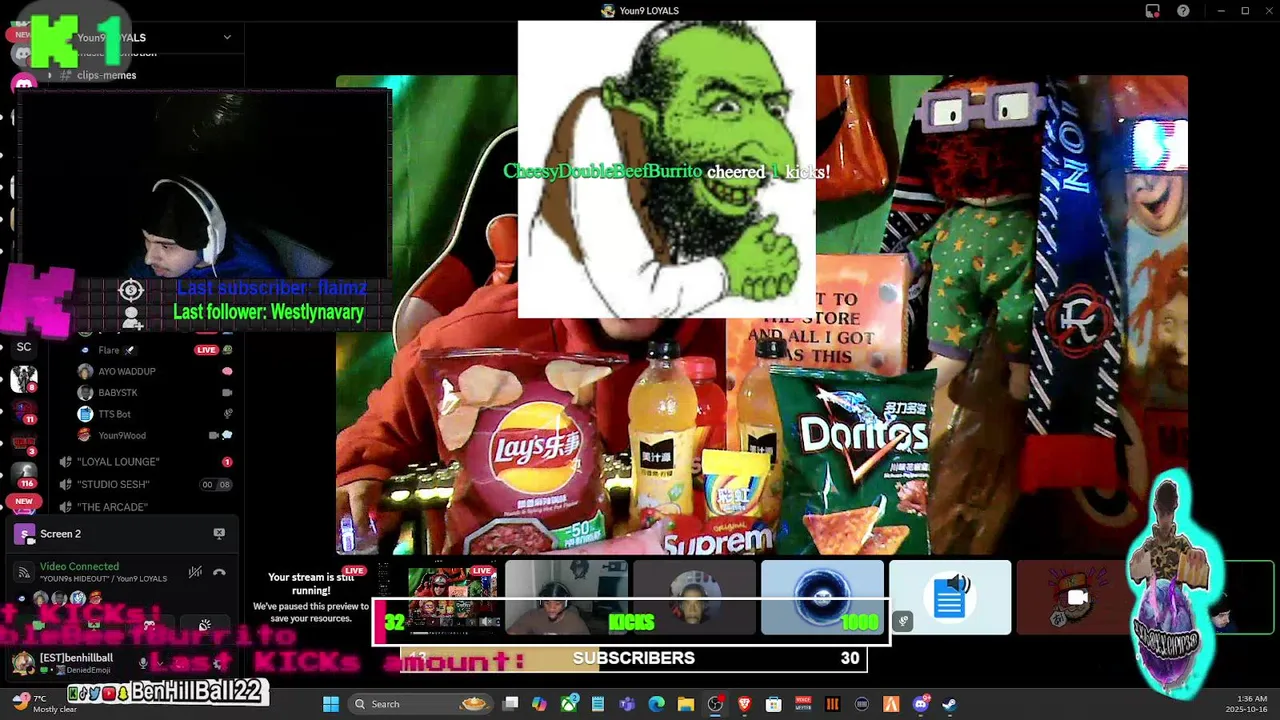Click the taskbar Search box
The image size is (1280, 720).
point(420,704)
